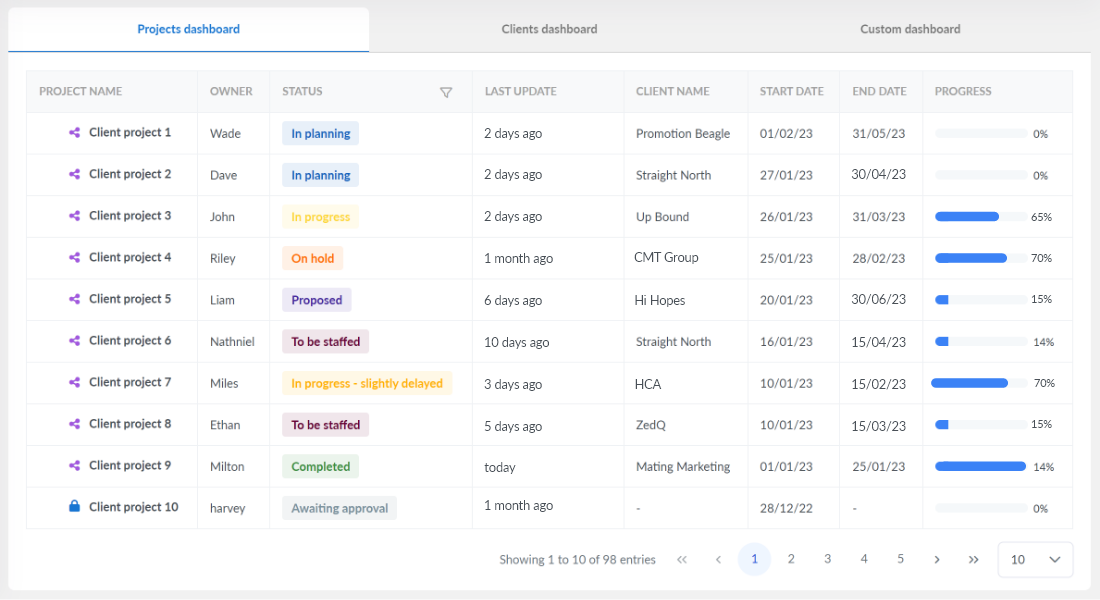1100x600 pixels.
Task: Toggle the 'Completed' badge for Client project 9
Action: 320,466
